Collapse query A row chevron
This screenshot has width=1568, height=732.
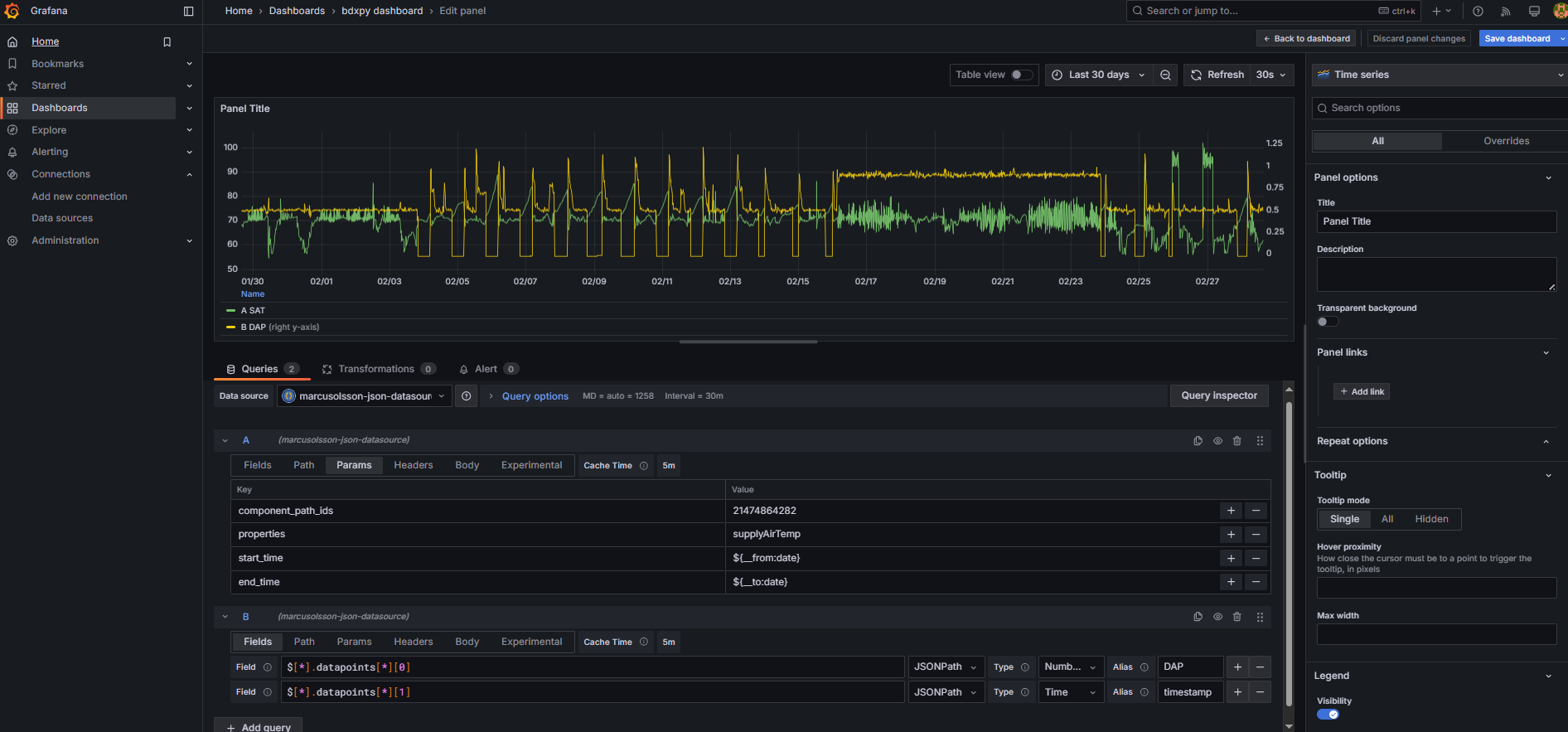225,441
